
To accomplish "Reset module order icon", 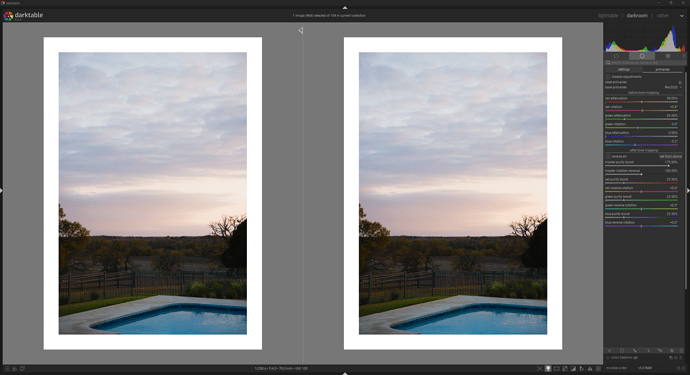I will pyautogui.click(x=678, y=368).
